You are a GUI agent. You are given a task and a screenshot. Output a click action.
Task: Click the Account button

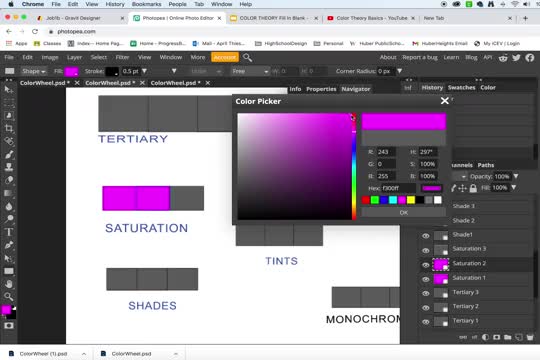225,57
